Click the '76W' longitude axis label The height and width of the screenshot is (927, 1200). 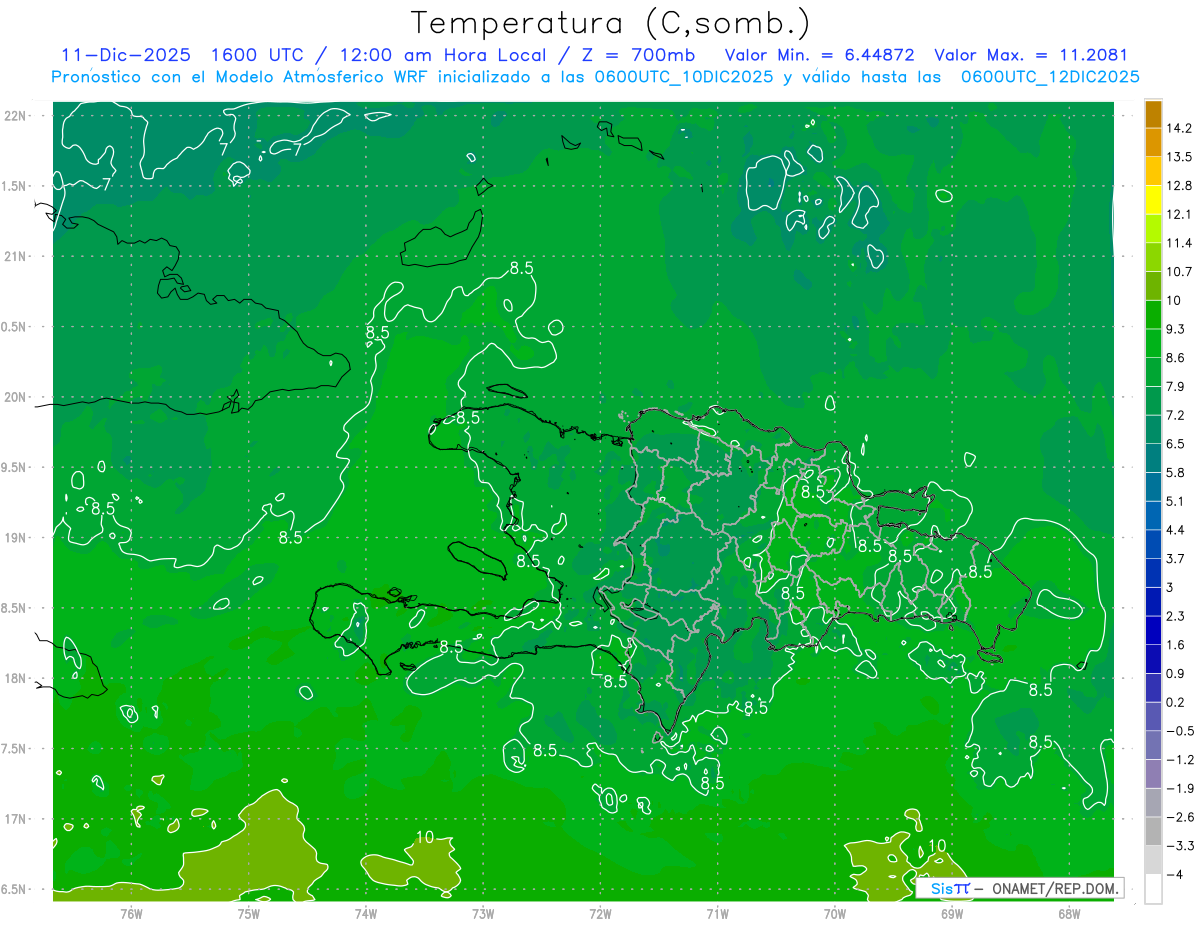[131, 912]
